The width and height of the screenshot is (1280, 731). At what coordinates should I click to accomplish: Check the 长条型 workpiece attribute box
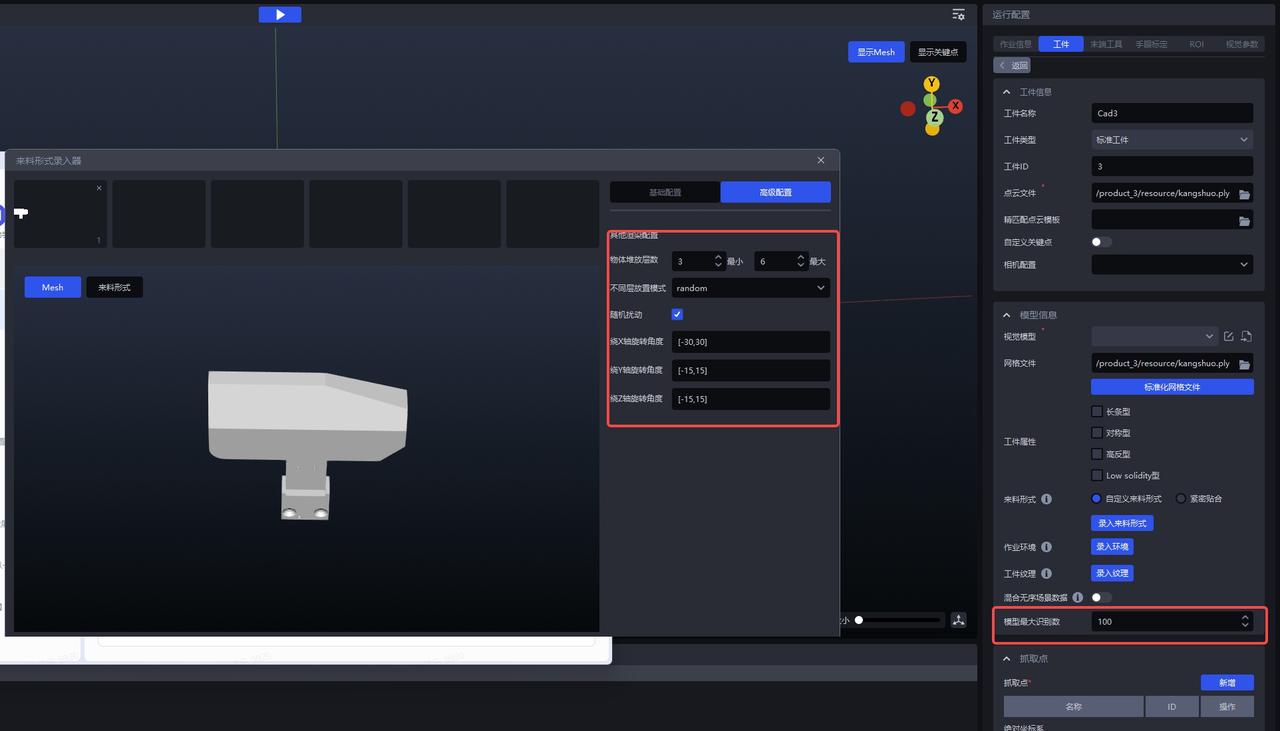pyautogui.click(x=1097, y=411)
